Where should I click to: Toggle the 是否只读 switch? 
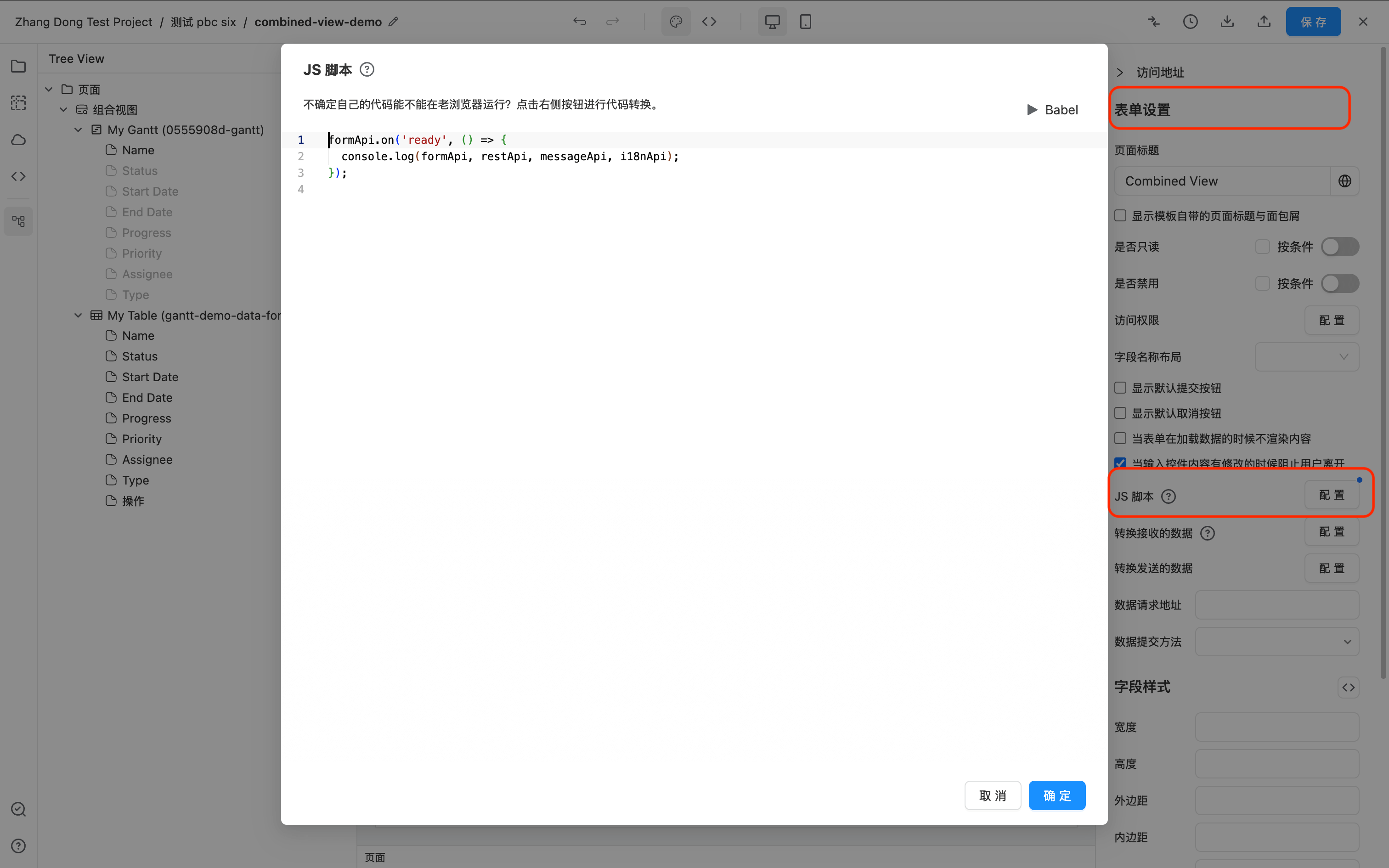(1340, 247)
